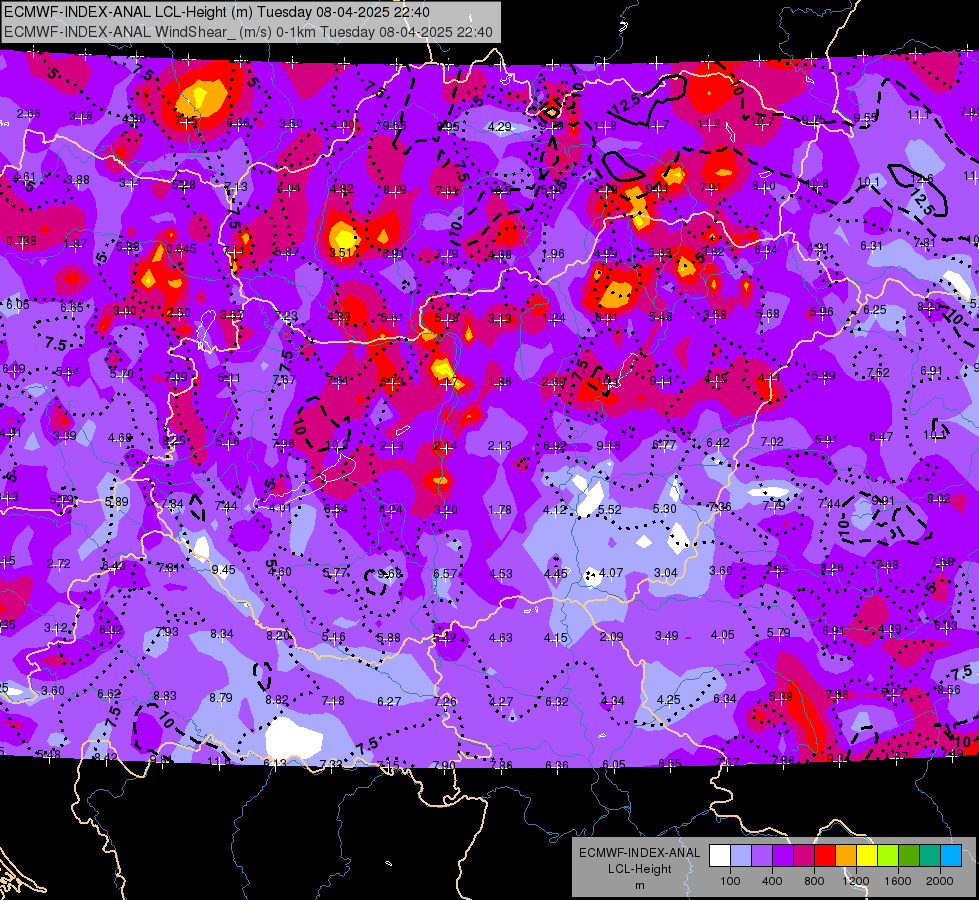Click the grid value 6.27
Screen dimensions: 979x900
pos(389,701)
